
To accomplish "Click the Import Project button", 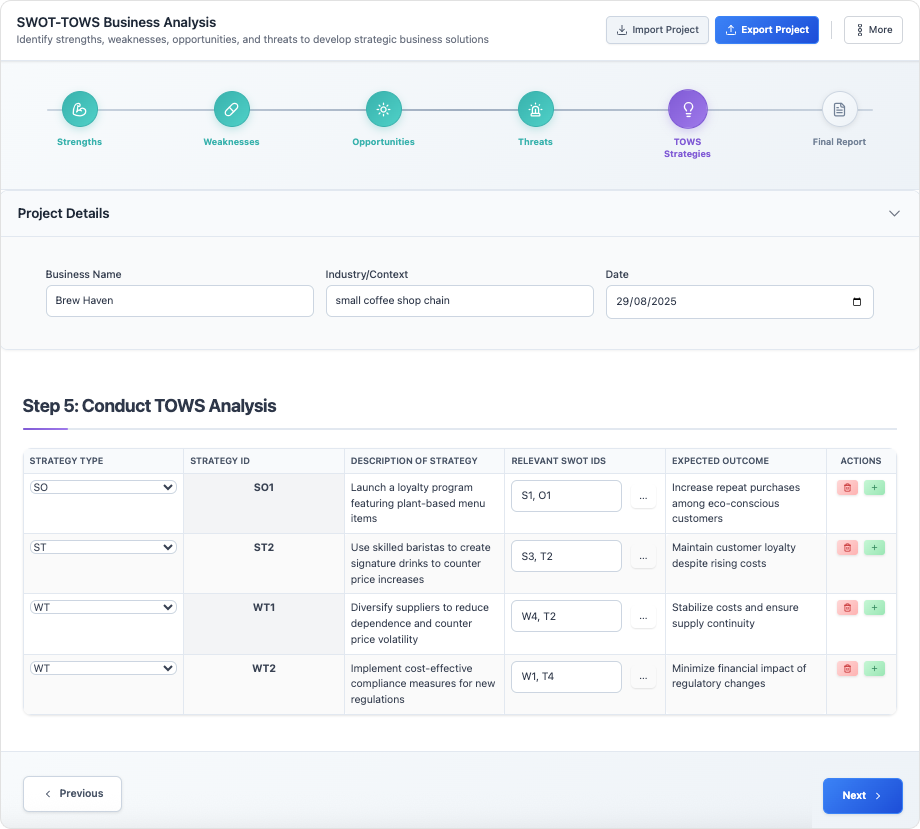I will (657, 30).
